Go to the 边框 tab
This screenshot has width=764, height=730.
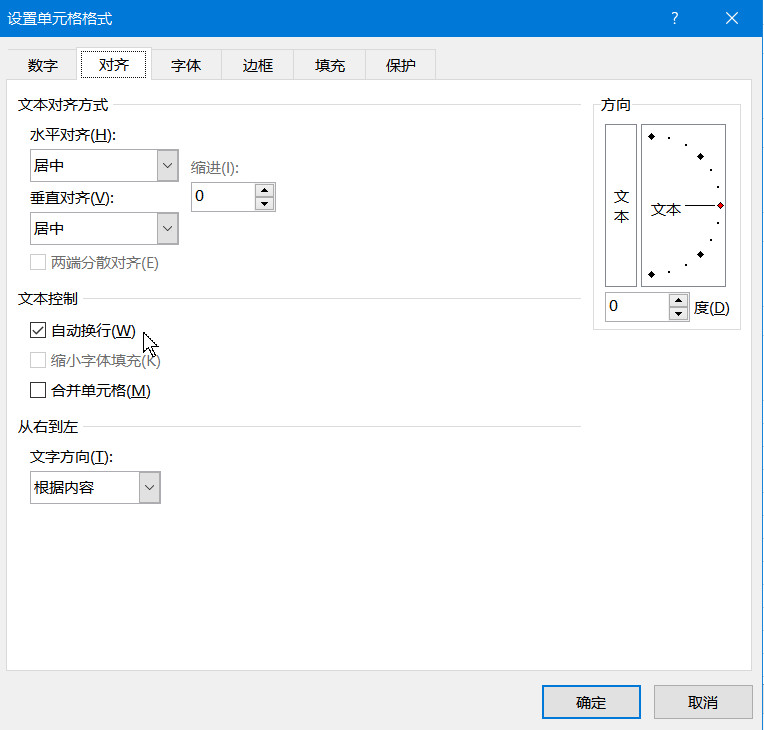(257, 65)
